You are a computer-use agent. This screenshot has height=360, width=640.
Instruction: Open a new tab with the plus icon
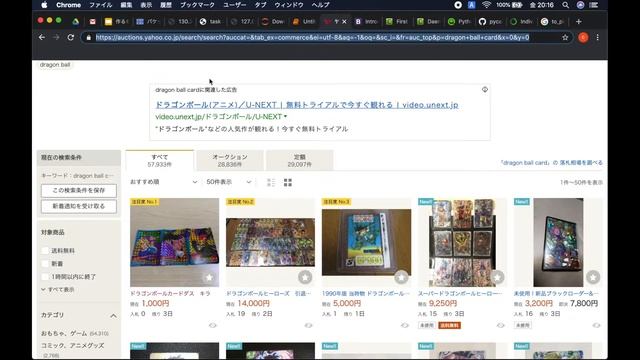[578, 22]
